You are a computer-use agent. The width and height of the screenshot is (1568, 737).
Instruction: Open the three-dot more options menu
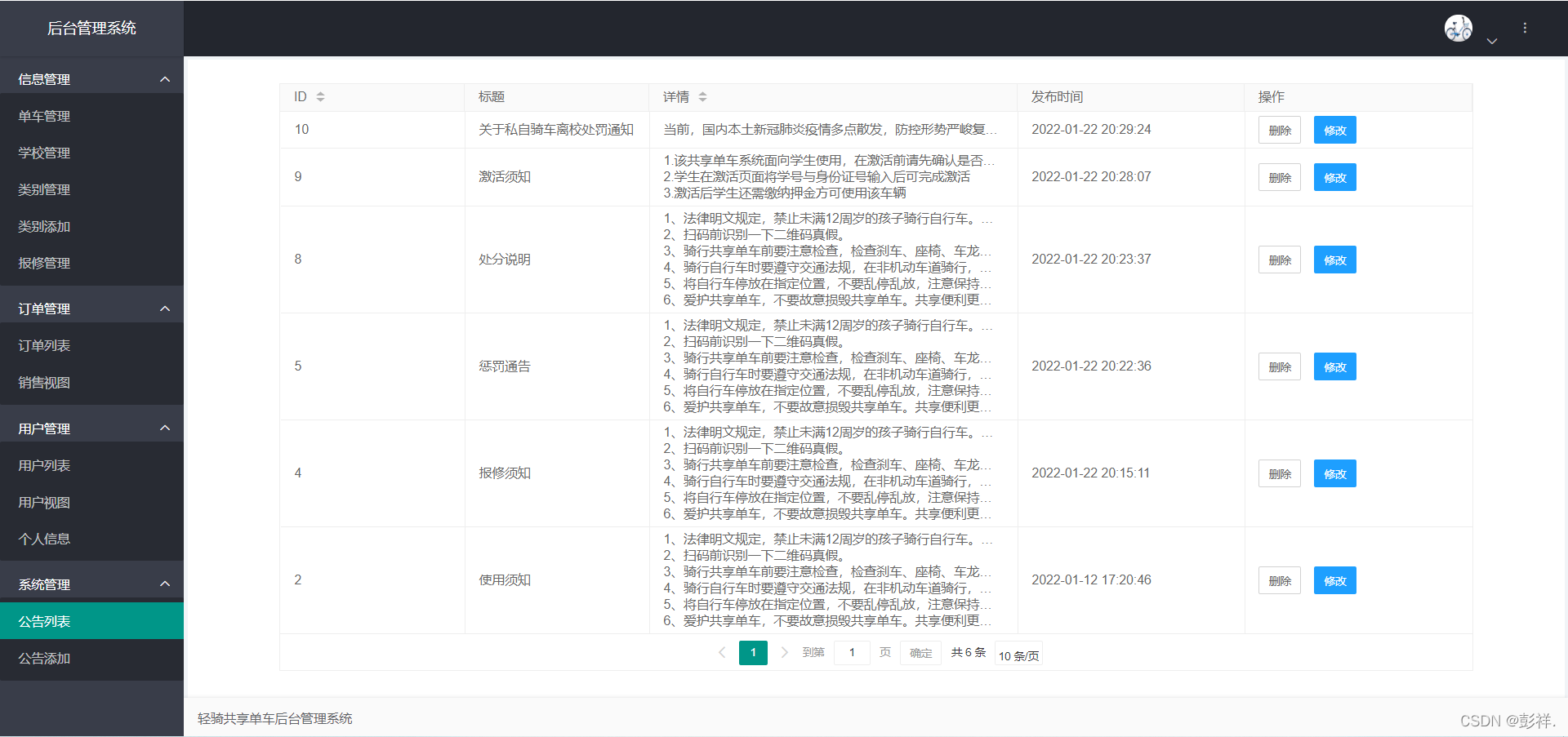click(1525, 28)
